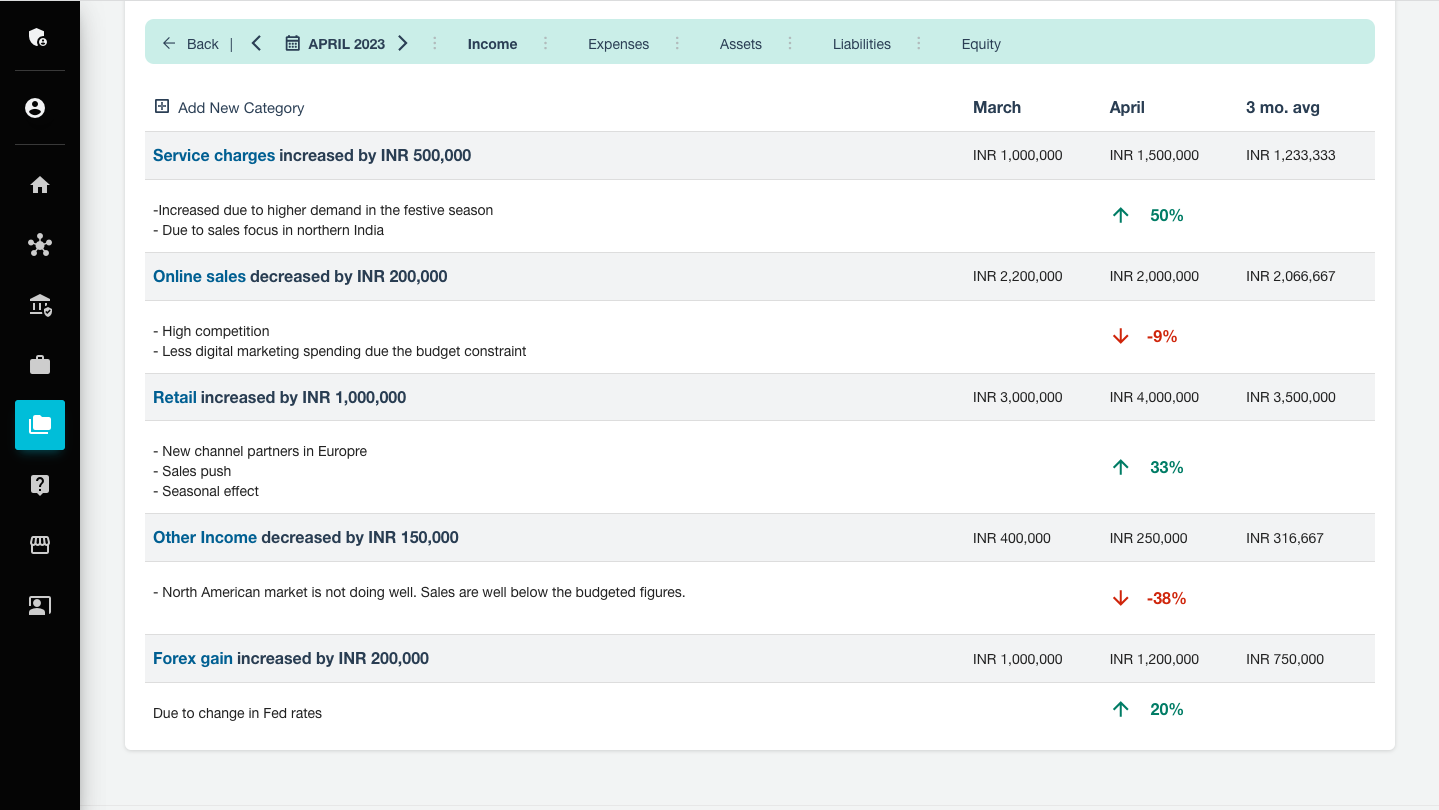
Task: Open the Equity tab
Action: 980,44
